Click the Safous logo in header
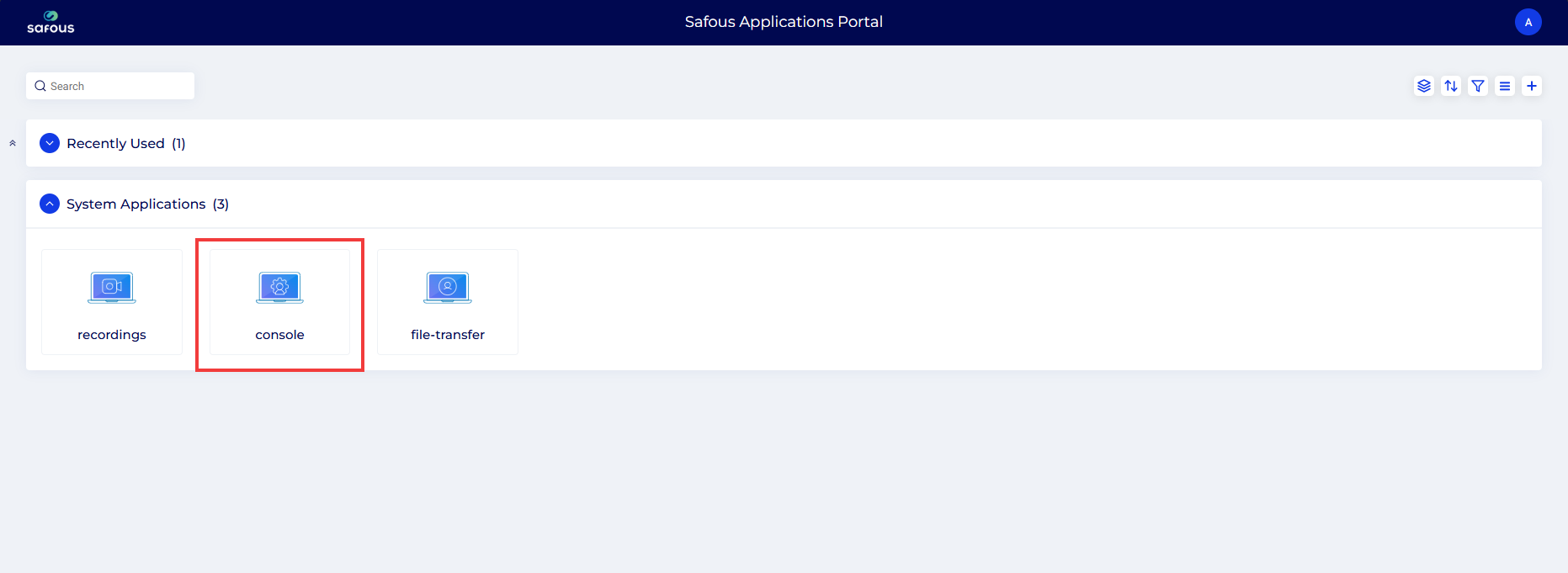 [x=50, y=22]
